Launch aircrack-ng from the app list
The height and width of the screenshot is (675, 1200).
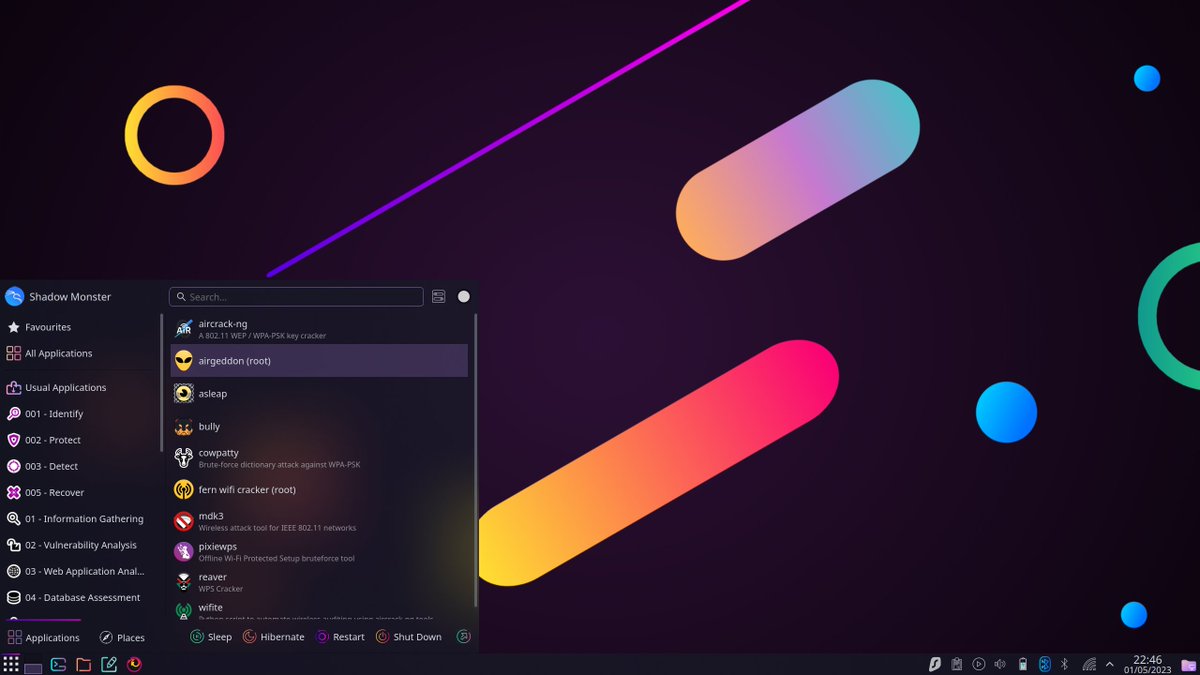pyautogui.click(x=319, y=329)
